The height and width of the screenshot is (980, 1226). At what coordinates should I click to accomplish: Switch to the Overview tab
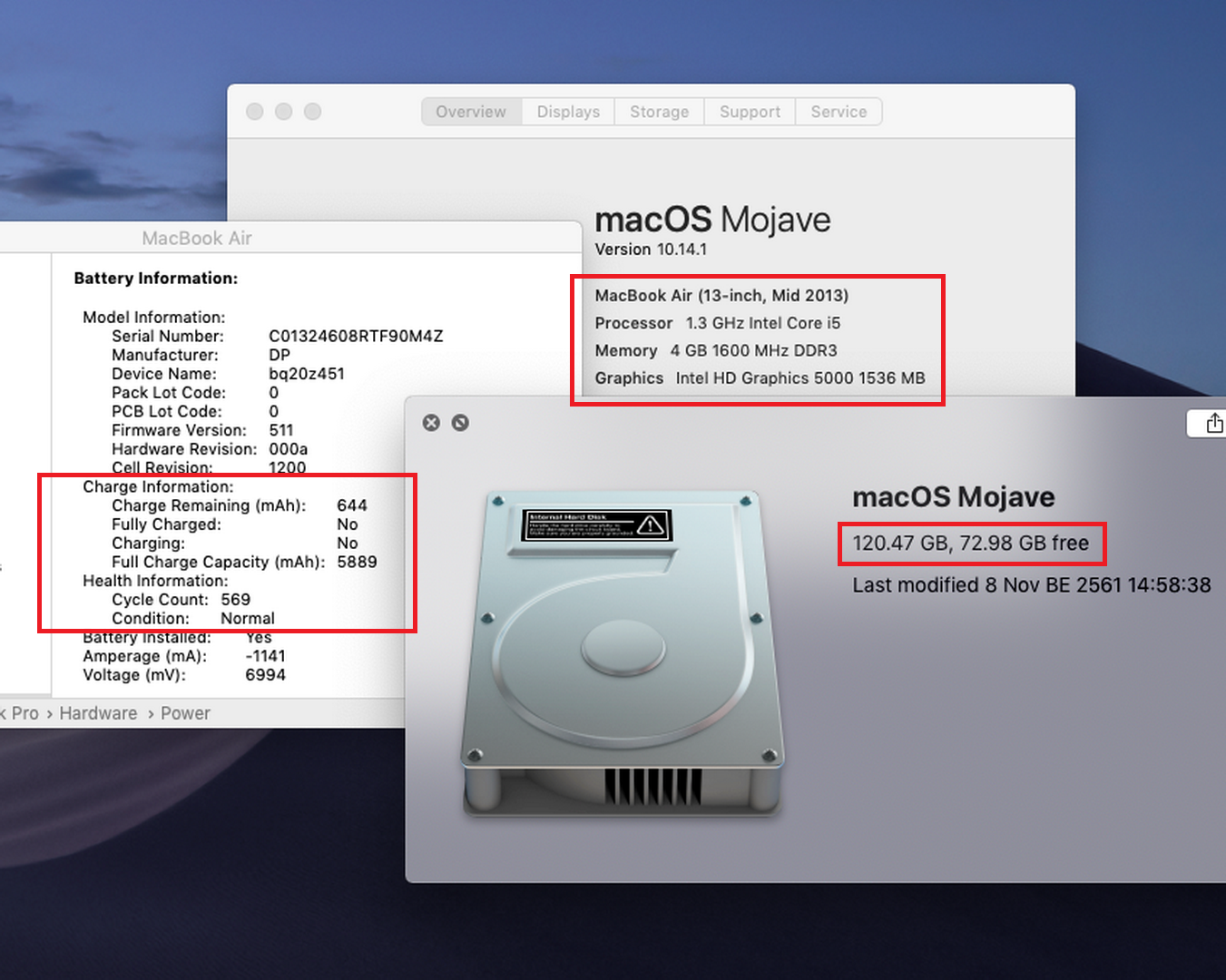tap(471, 112)
